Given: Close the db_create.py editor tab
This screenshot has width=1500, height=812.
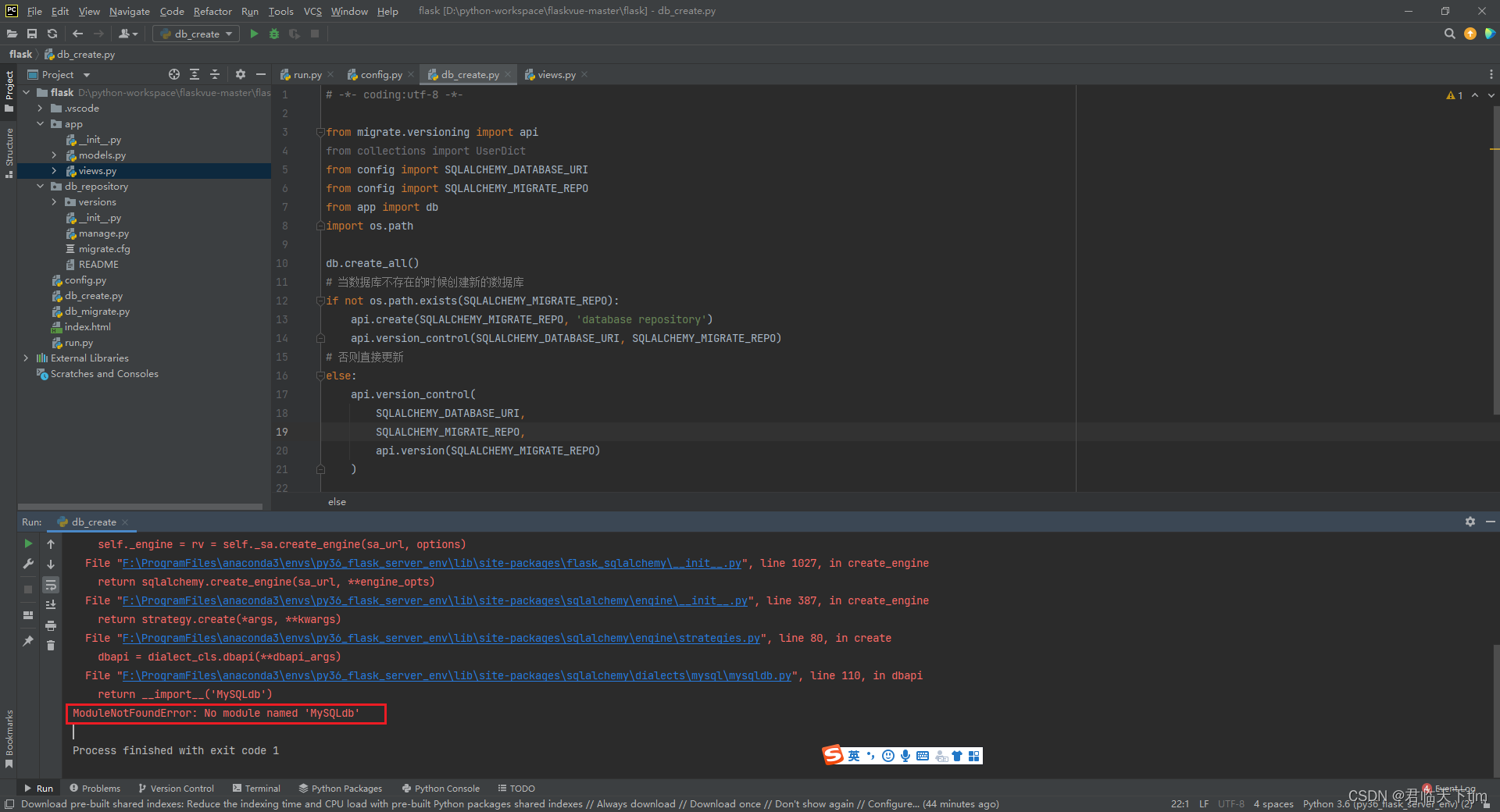Looking at the screenshot, I should tap(508, 74).
